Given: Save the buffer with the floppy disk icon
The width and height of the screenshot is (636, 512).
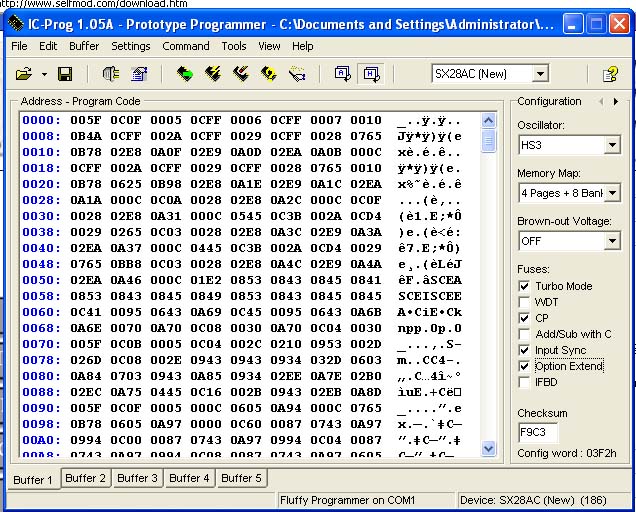Looking at the screenshot, I should pyautogui.click(x=65, y=74).
